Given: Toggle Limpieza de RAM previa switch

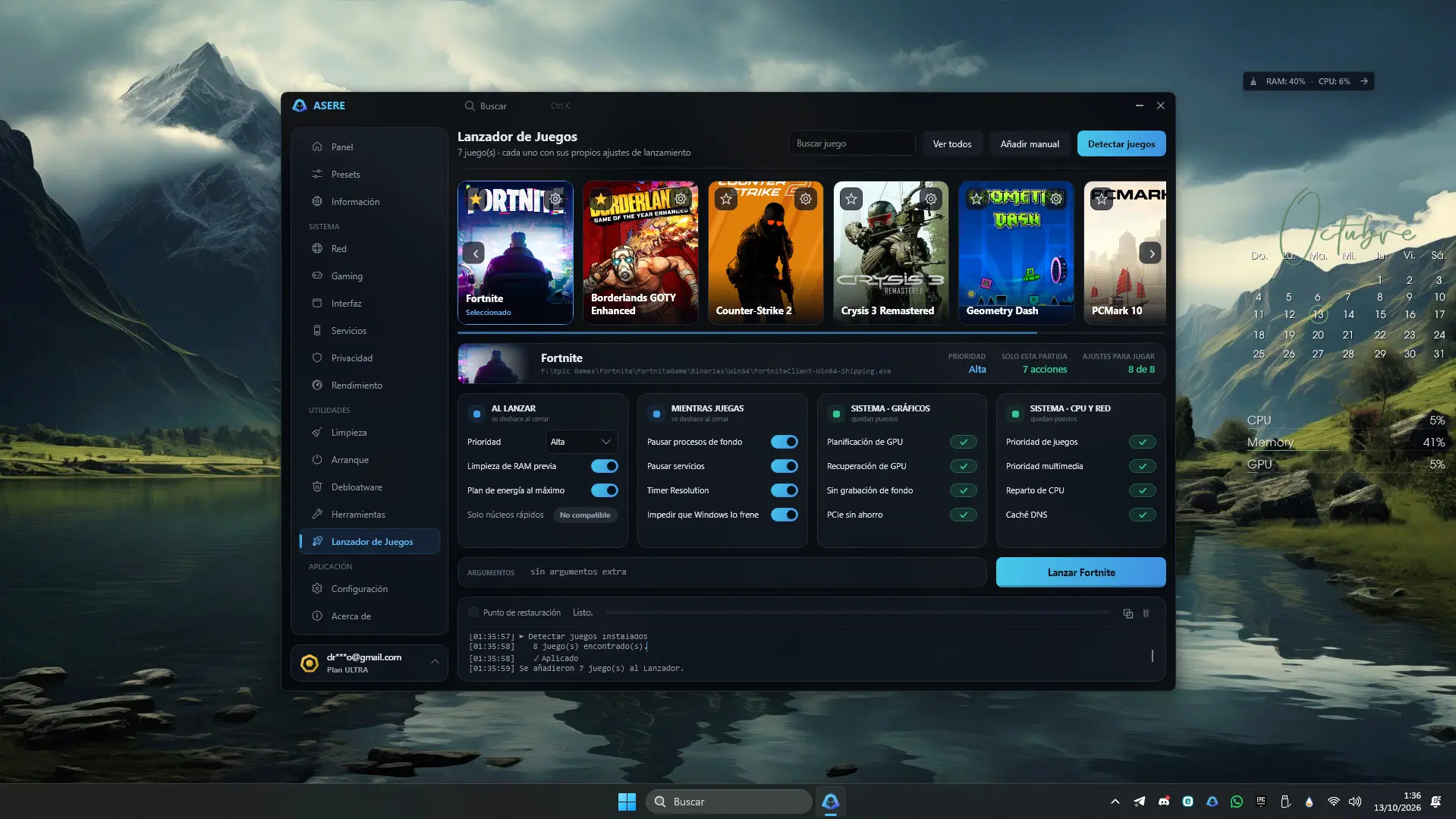Looking at the screenshot, I should tap(605, 466).
